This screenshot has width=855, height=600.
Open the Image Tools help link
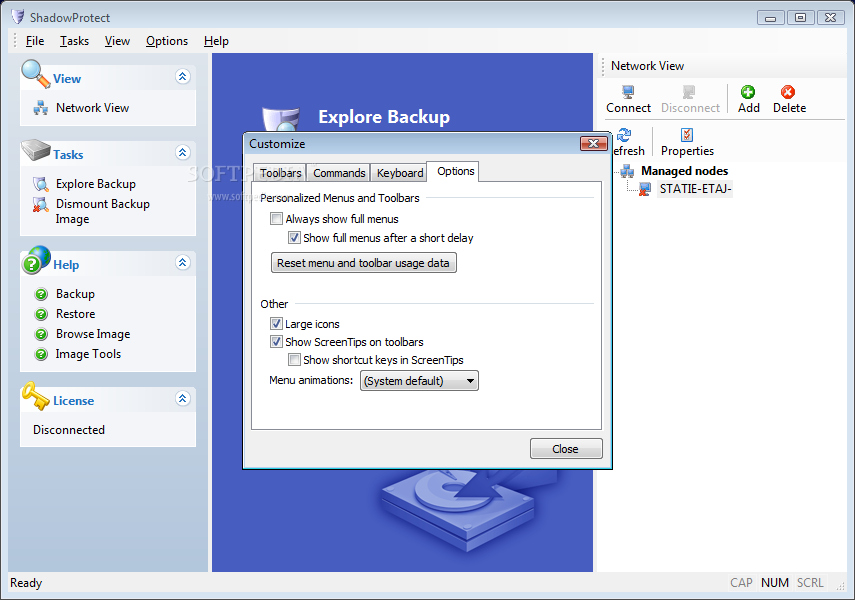(88, 354)
